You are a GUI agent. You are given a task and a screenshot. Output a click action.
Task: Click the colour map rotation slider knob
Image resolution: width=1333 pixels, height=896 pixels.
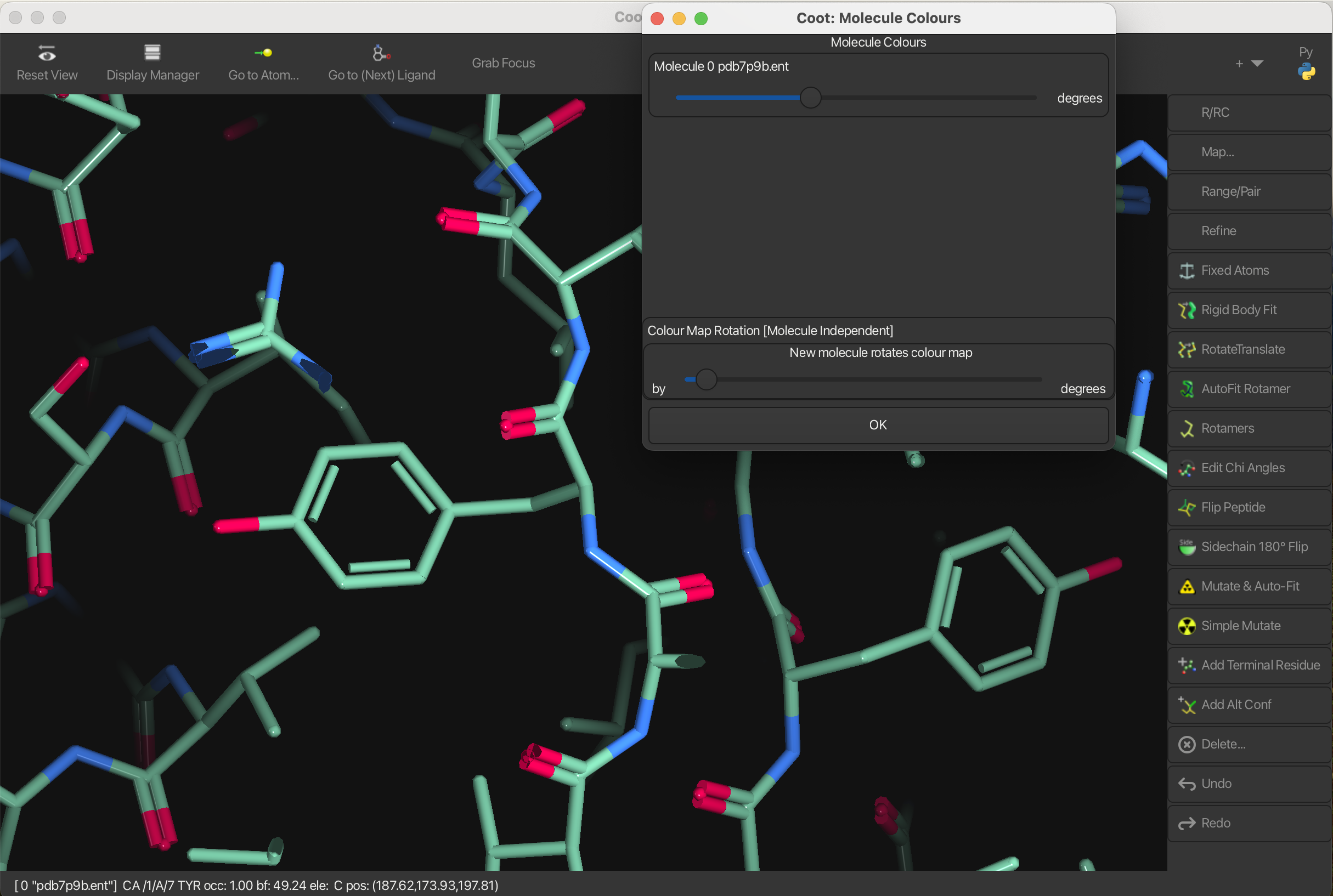point(706,379)
